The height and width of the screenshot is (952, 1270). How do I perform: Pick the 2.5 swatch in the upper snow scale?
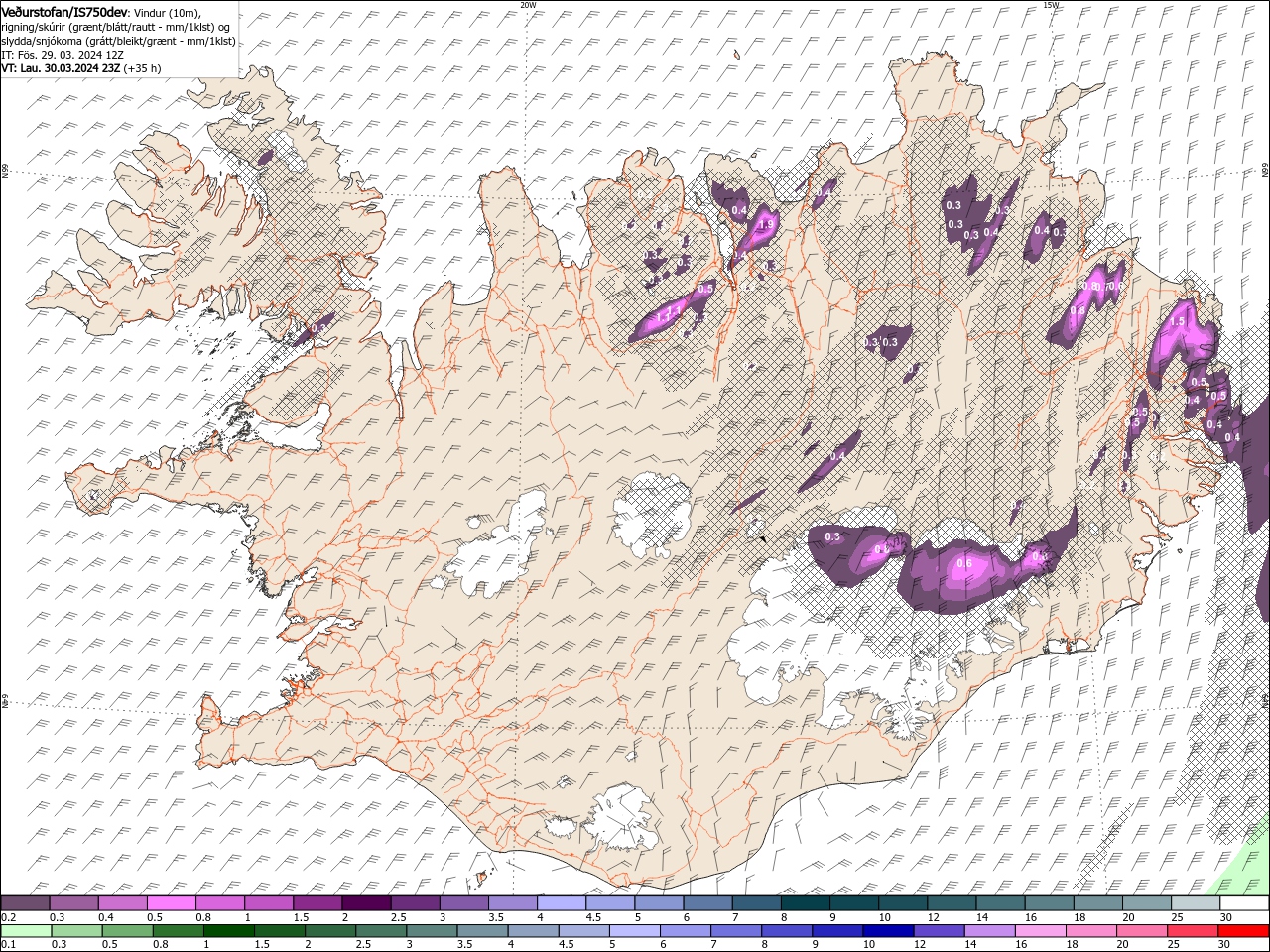[x=415, y=903]
